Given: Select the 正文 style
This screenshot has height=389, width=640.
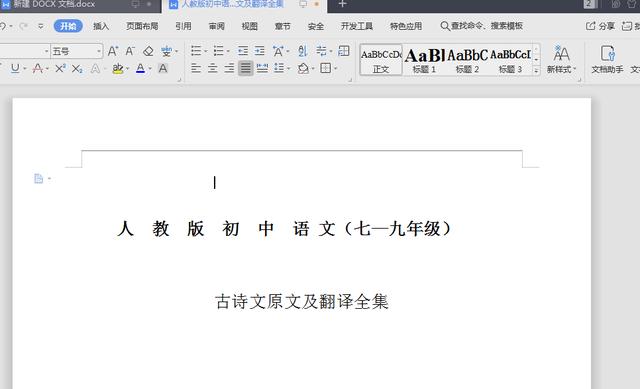Looking at the screenshot, I should point(381,60).
